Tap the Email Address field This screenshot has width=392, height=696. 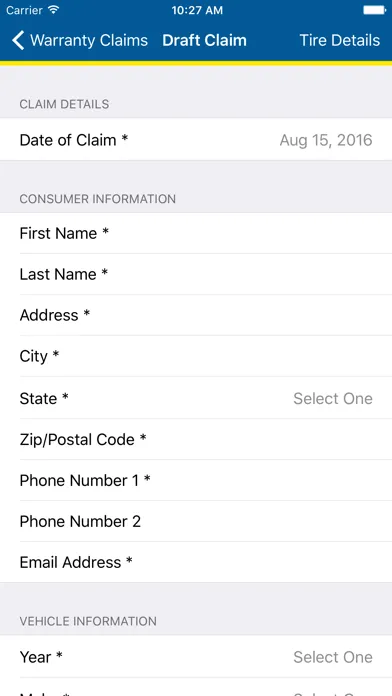coord(196,562)
